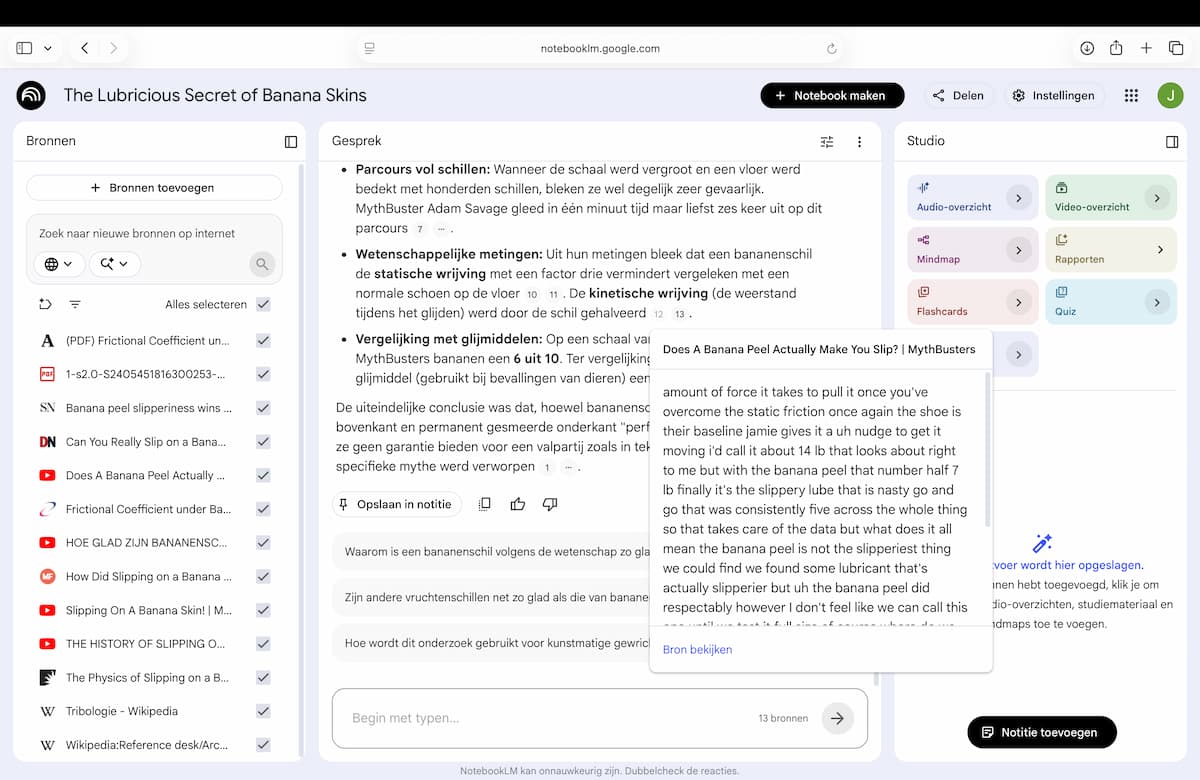The width and height of the screenshot is (1200, 780).
Task: Uncheck Banana peel slipperiness wins source
Action: 263,408
